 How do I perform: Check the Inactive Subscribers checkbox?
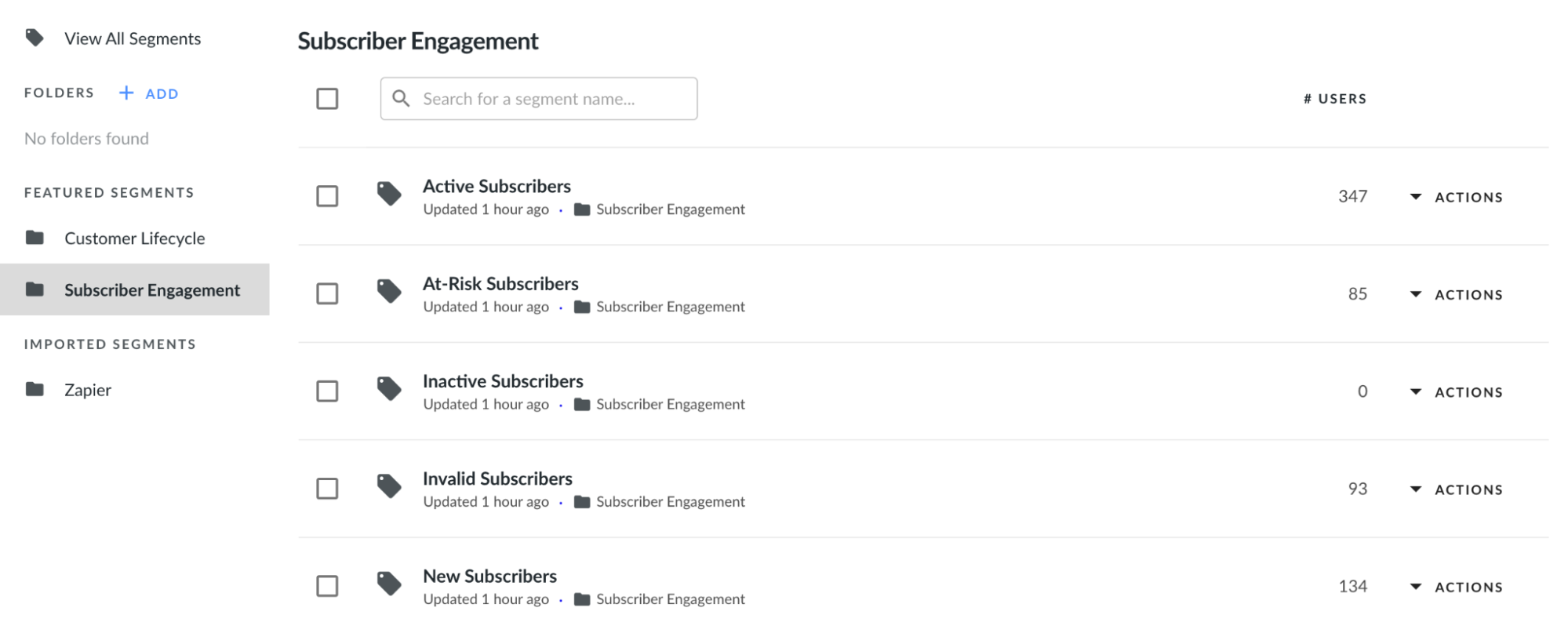coord(327,391)
